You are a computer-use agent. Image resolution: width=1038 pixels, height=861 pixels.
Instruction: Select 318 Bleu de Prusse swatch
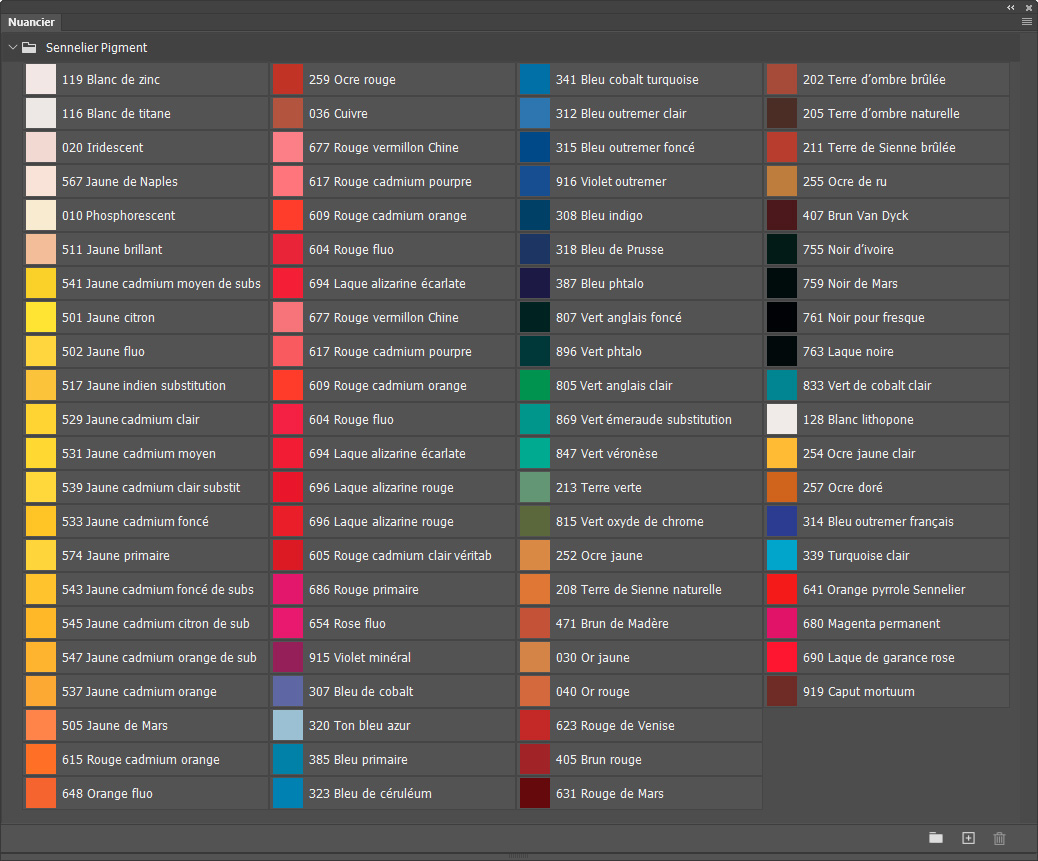640,249
